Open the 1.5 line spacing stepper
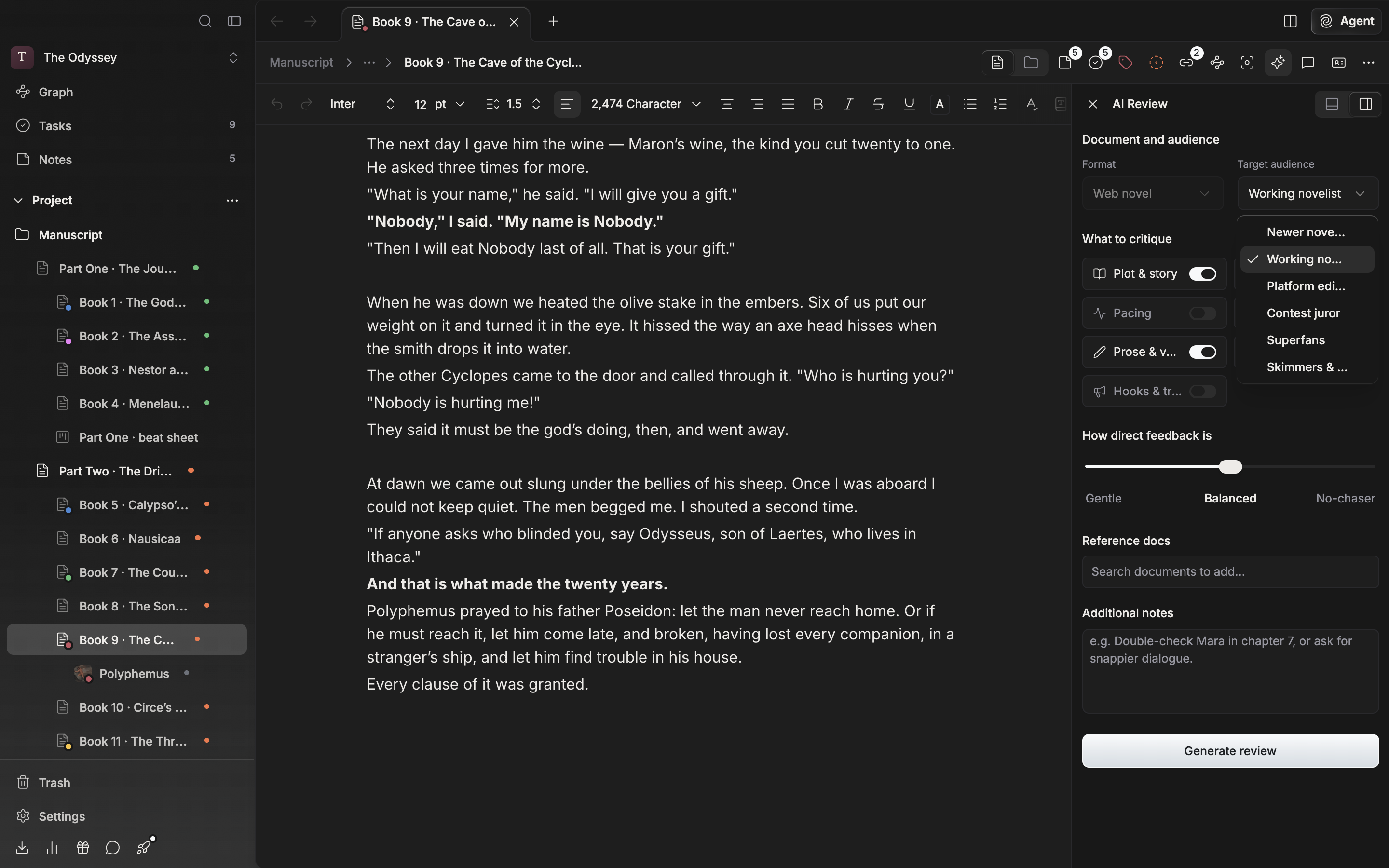Viewport: 1389px width, 868px height. coord(513,104)
